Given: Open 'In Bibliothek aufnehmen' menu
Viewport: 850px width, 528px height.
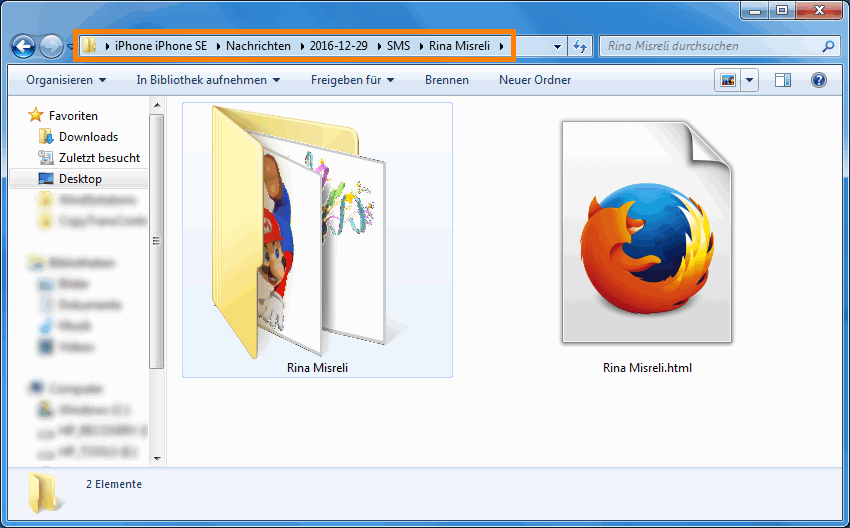Looking at the screenshot, I should 208,80.
